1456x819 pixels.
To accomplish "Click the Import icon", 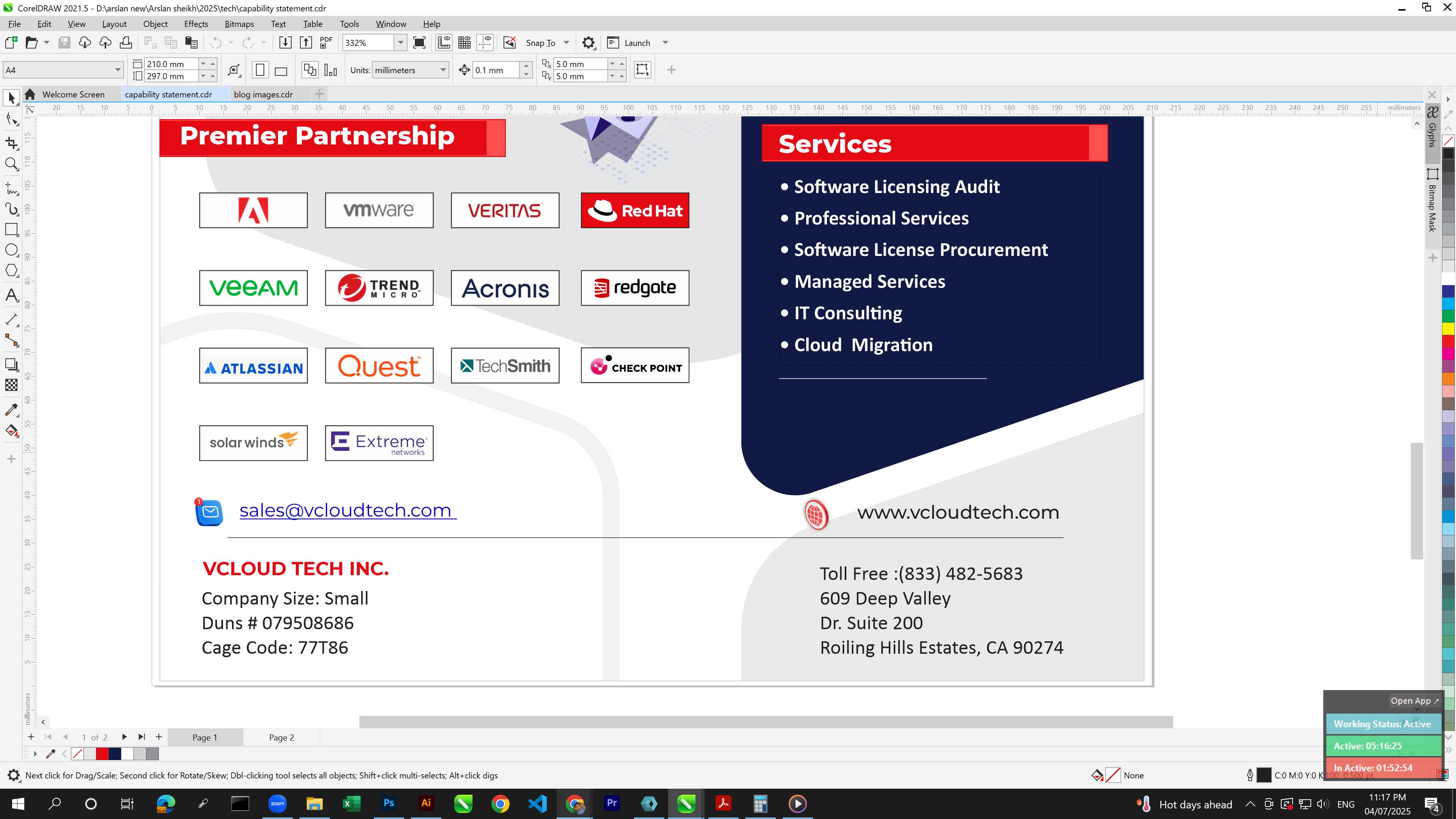I will tap(286, 43).
